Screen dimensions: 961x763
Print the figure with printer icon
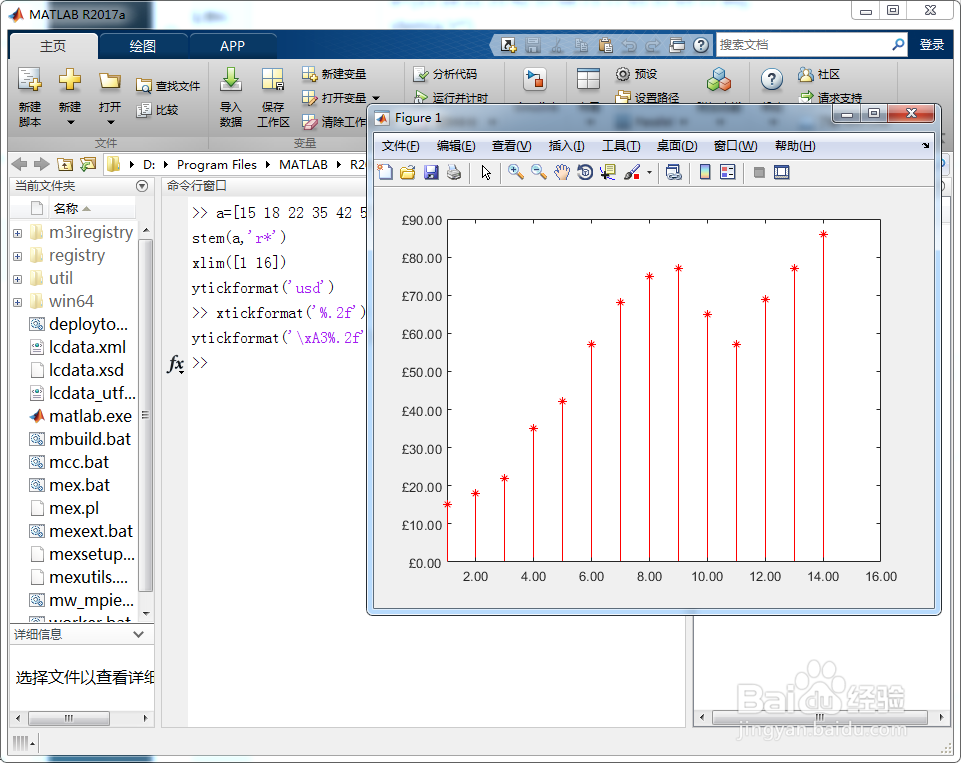click(454, 173)
